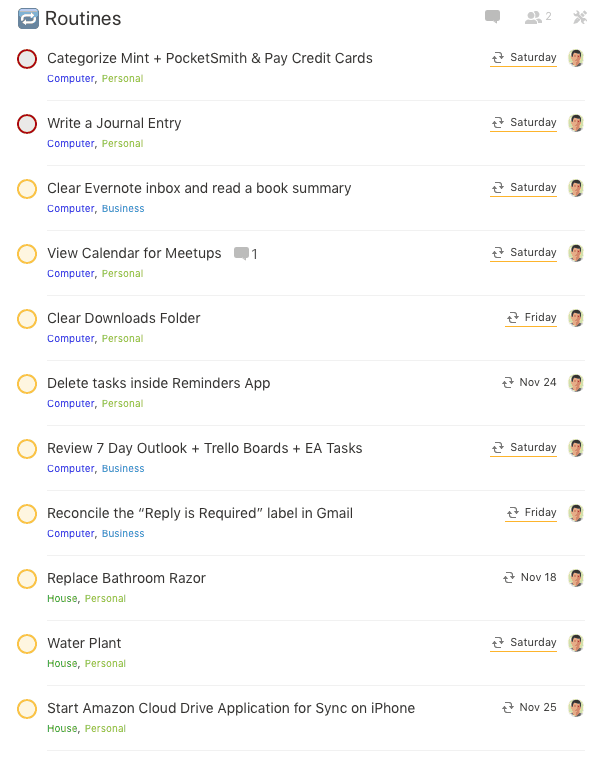
Task: Click the Routines project recurring icon
Action: click(x=28, y=18)
